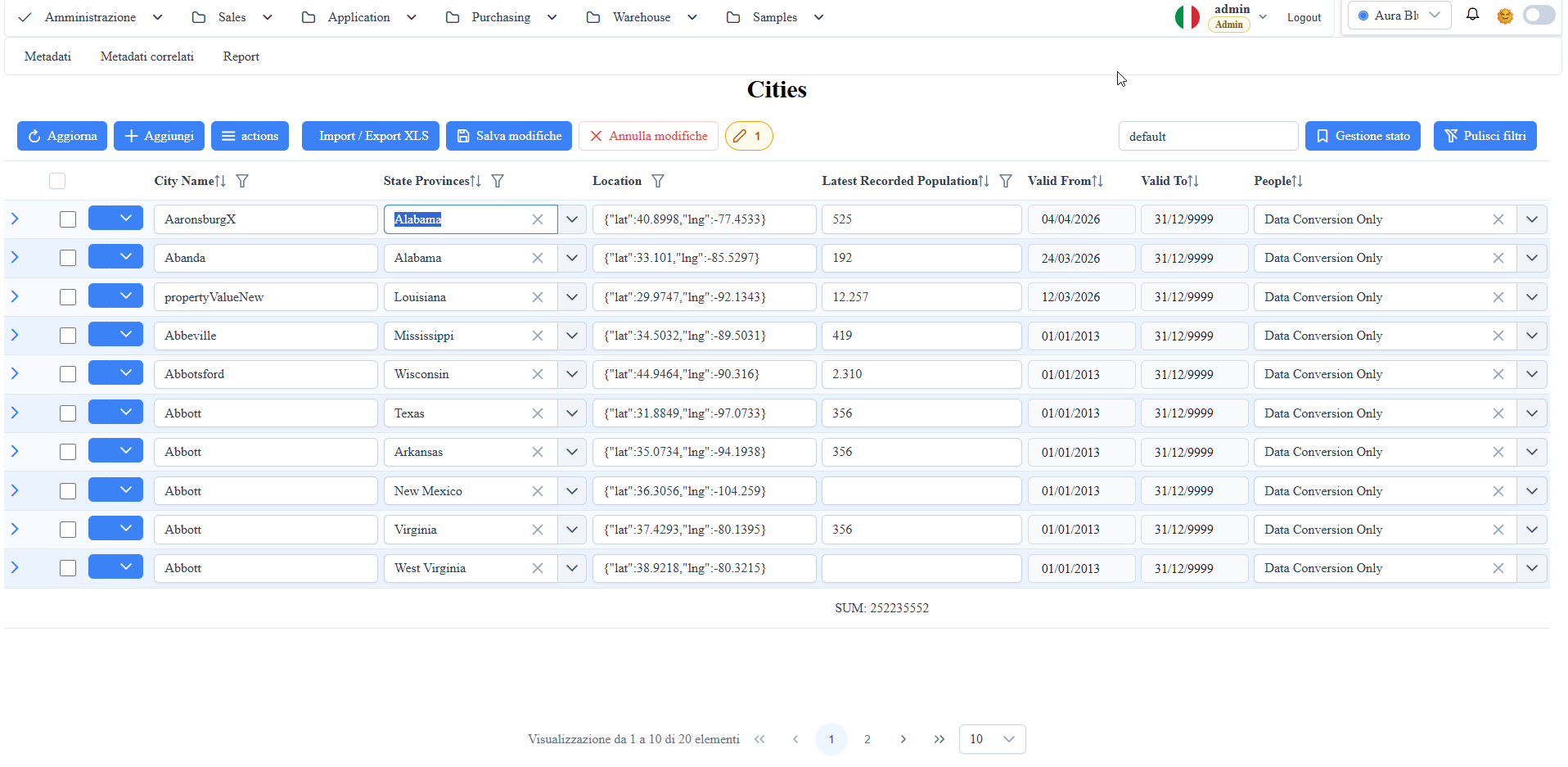Viewport: 1568px width, 767px height.
Task: Toggle the dark mode switch in header
Action: click(x=1539, y=16)
